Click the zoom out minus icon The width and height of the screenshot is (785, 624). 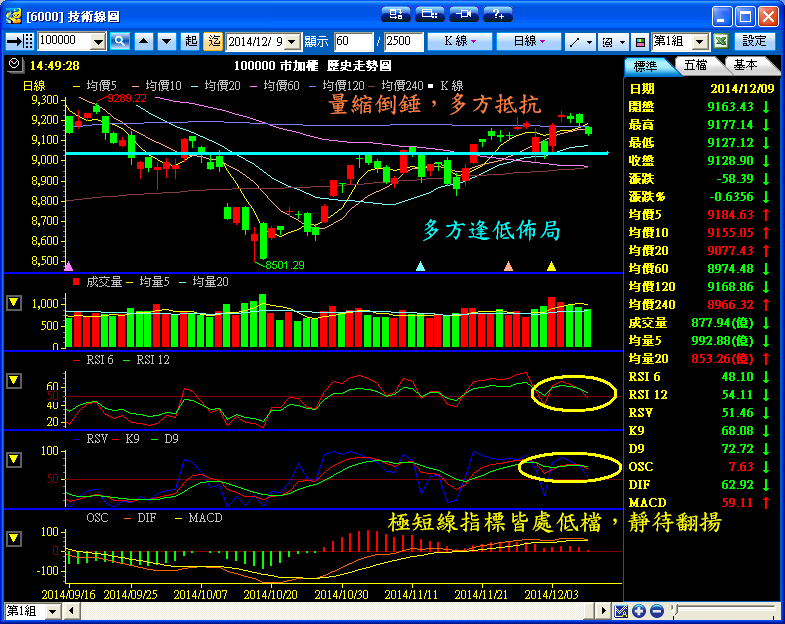pos(656,611)
